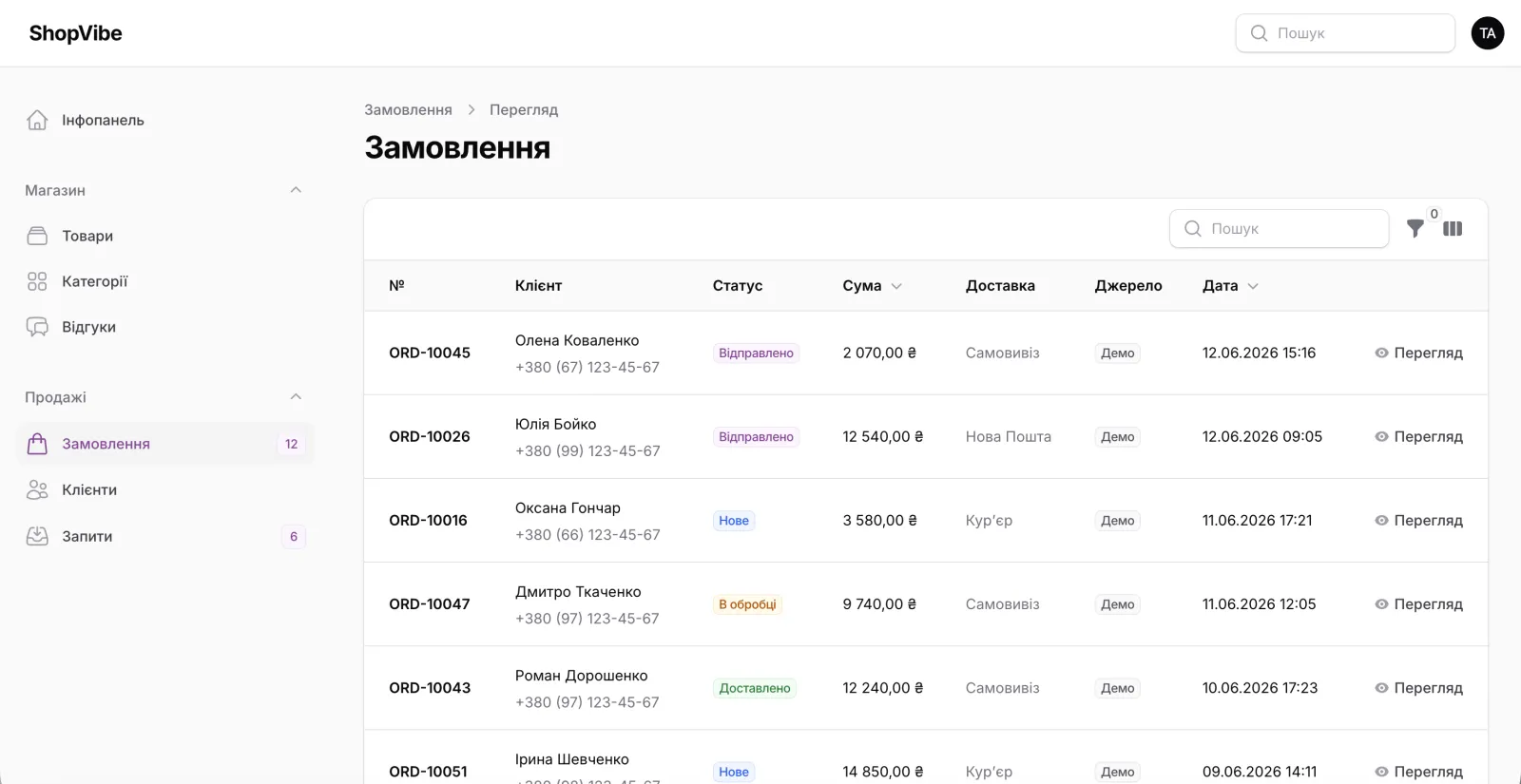Click Перегляд link for order ORD-10016
This screenshot has height=784, width=1521.
[1418, 520]
